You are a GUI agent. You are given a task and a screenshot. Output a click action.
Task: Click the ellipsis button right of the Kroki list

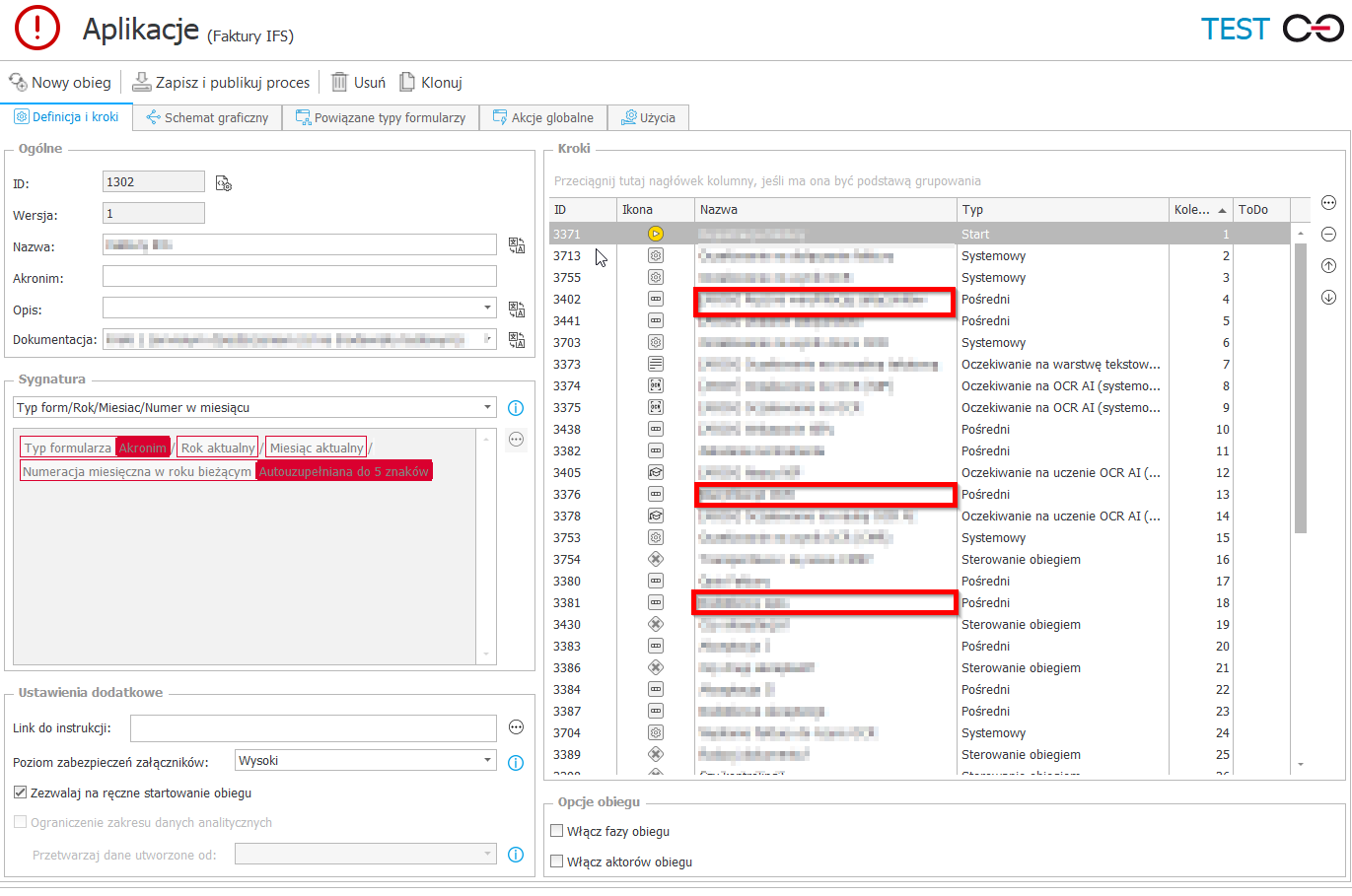pyautogui.click(x=1328, y=203)
